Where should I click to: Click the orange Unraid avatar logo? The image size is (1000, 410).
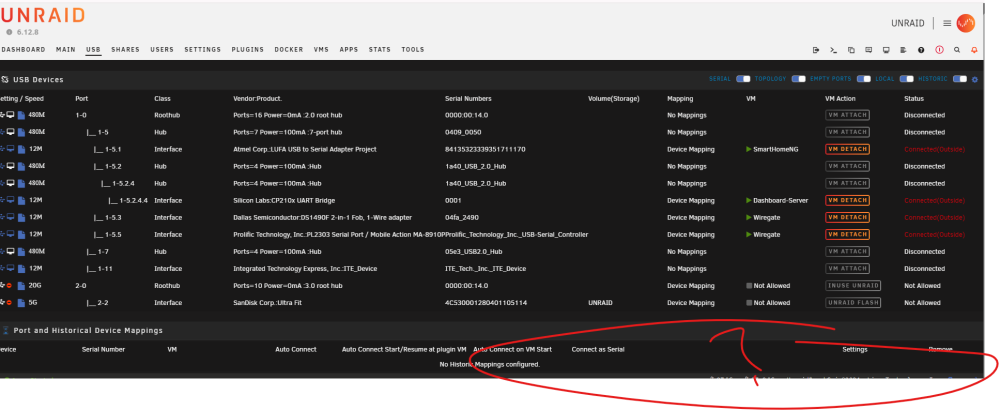pyautogui.click(x=966, y=24)
